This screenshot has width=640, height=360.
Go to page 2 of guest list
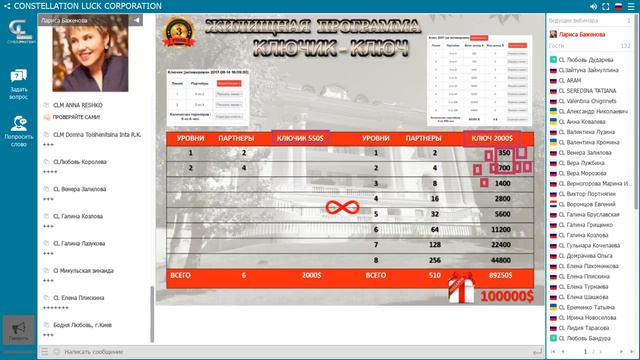pos(593,351)
